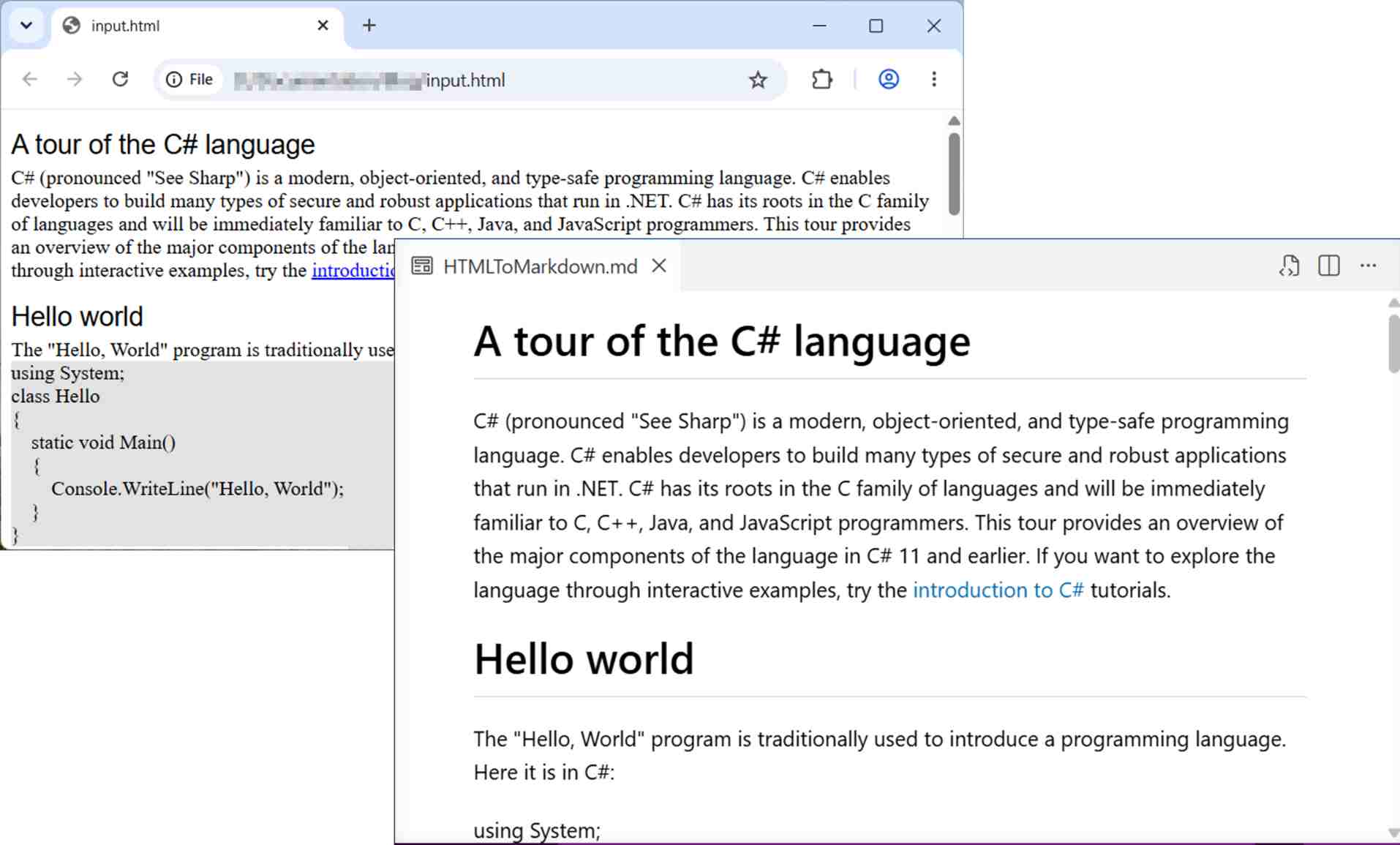Minimize the Chrome window
The image size is (1400, 845).
[x=819, y=26]
